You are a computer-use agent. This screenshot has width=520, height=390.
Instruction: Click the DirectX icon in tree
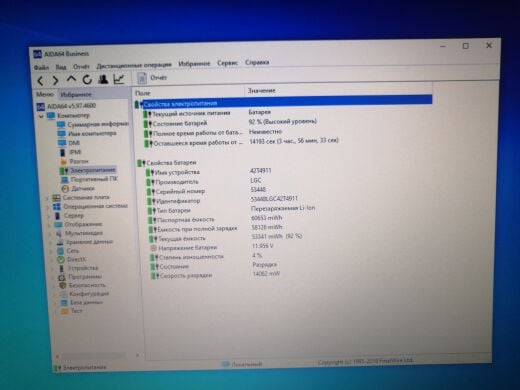point(61,259)
